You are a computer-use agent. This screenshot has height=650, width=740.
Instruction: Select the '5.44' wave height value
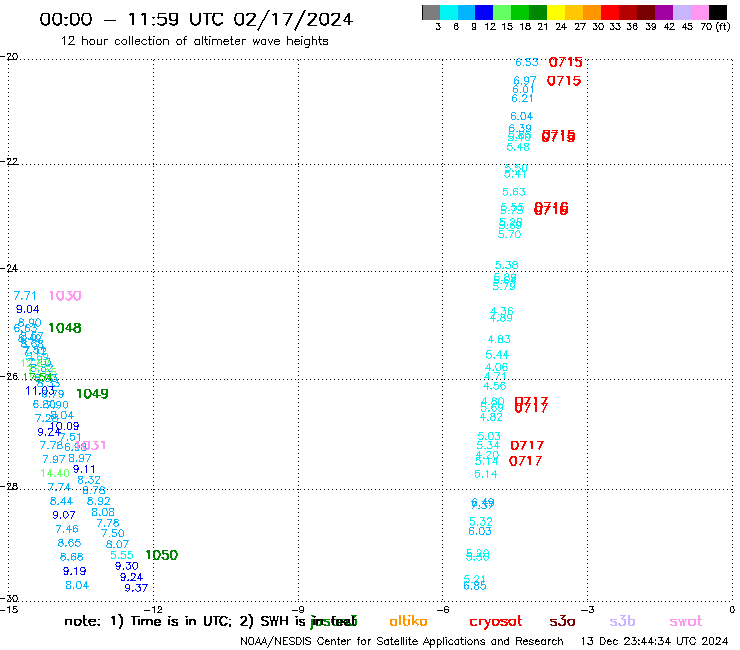(x=497, y=355)
